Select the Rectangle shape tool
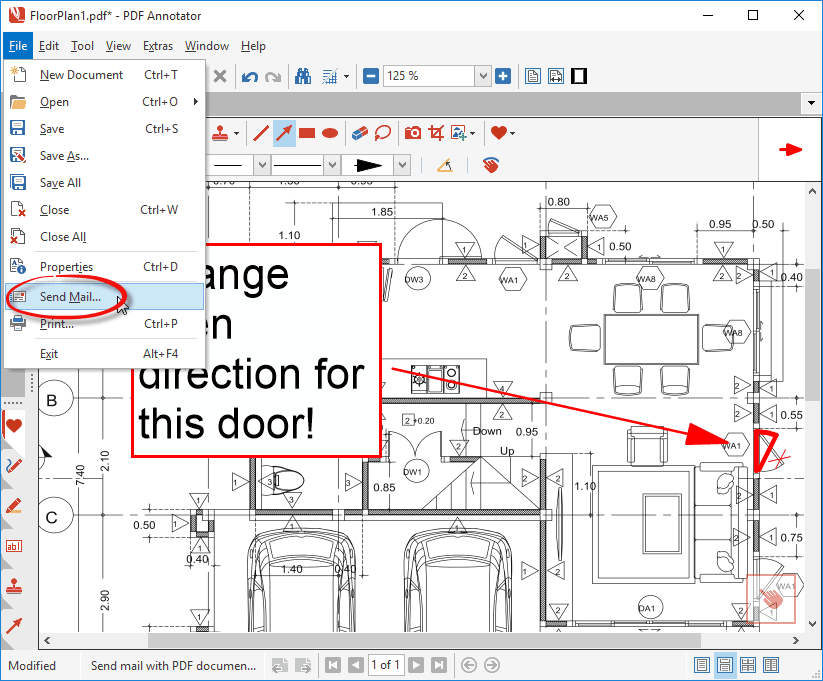Screen dimensions: 823x681 (x=307, y=132)
